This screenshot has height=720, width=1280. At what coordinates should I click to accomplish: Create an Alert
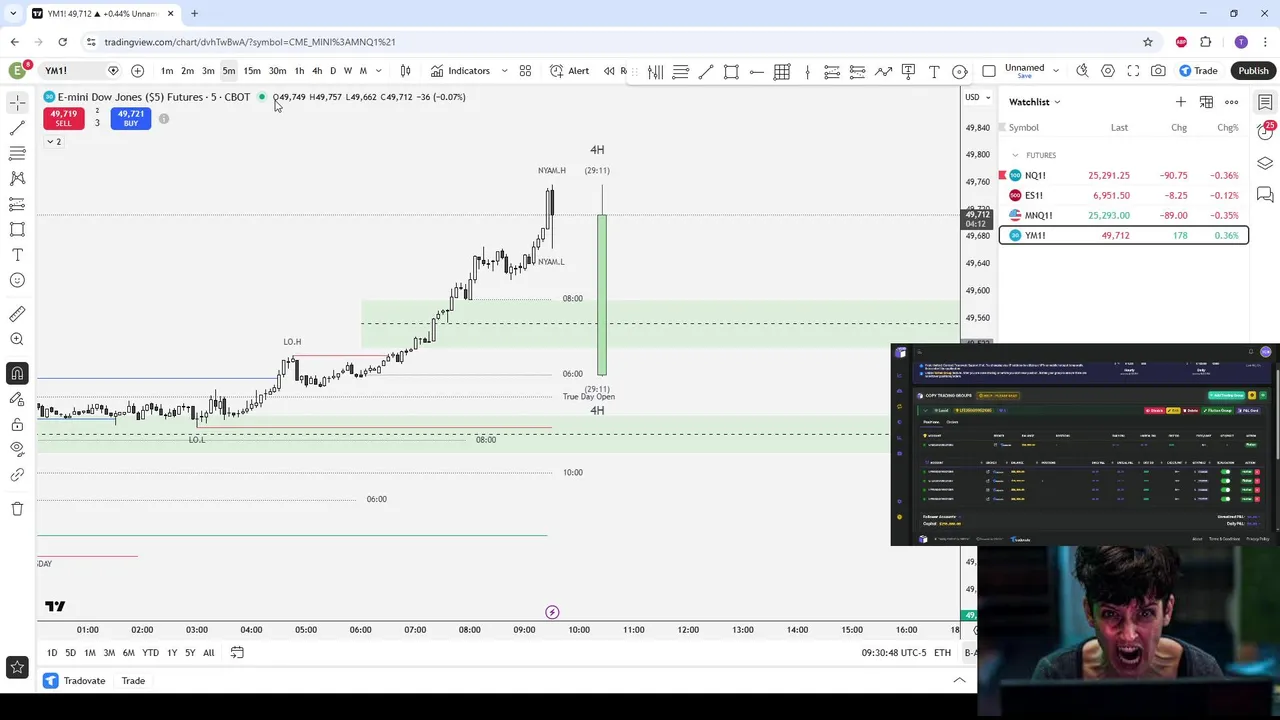point(569,71)
